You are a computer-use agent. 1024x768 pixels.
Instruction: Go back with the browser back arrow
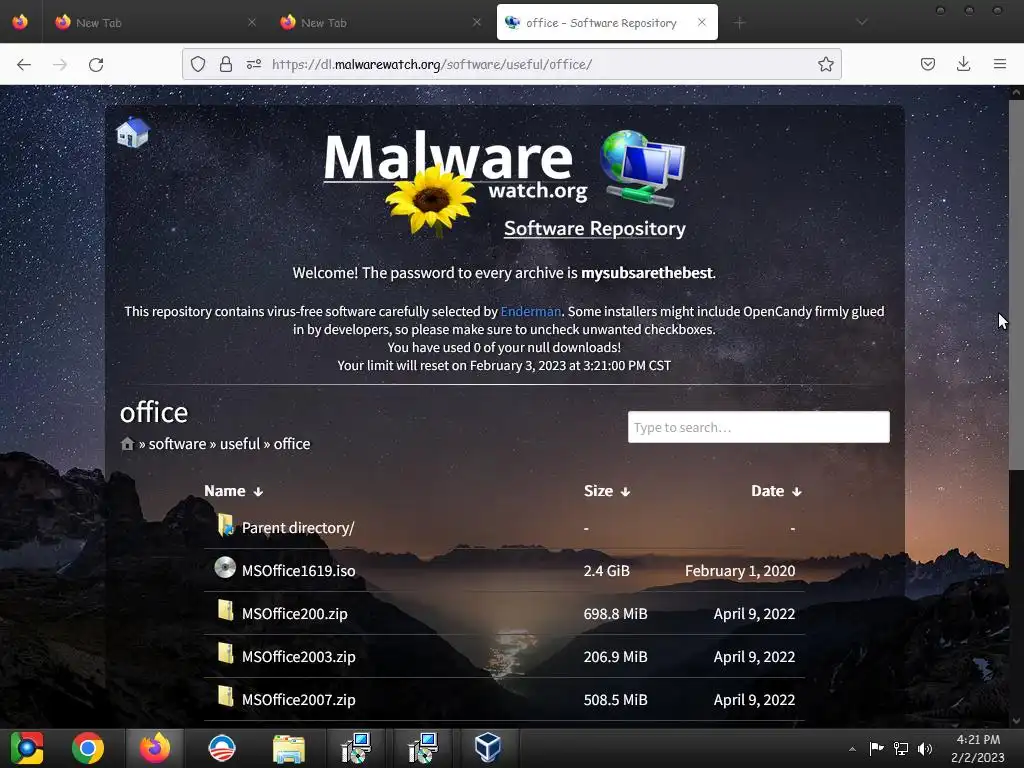click(x=24, y=64)
